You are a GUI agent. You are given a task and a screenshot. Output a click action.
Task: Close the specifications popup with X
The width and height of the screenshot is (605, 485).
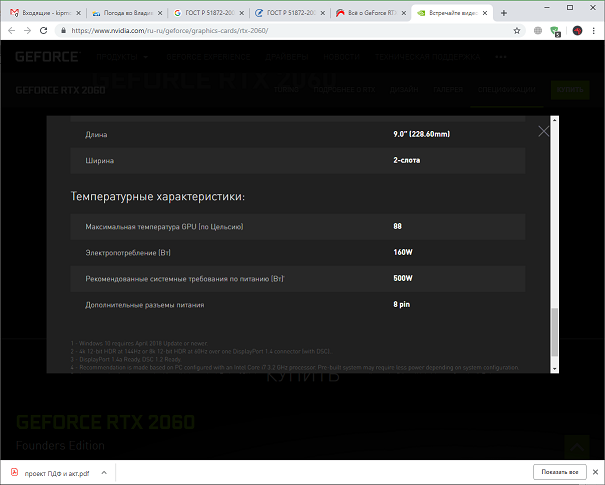point(543,131)
